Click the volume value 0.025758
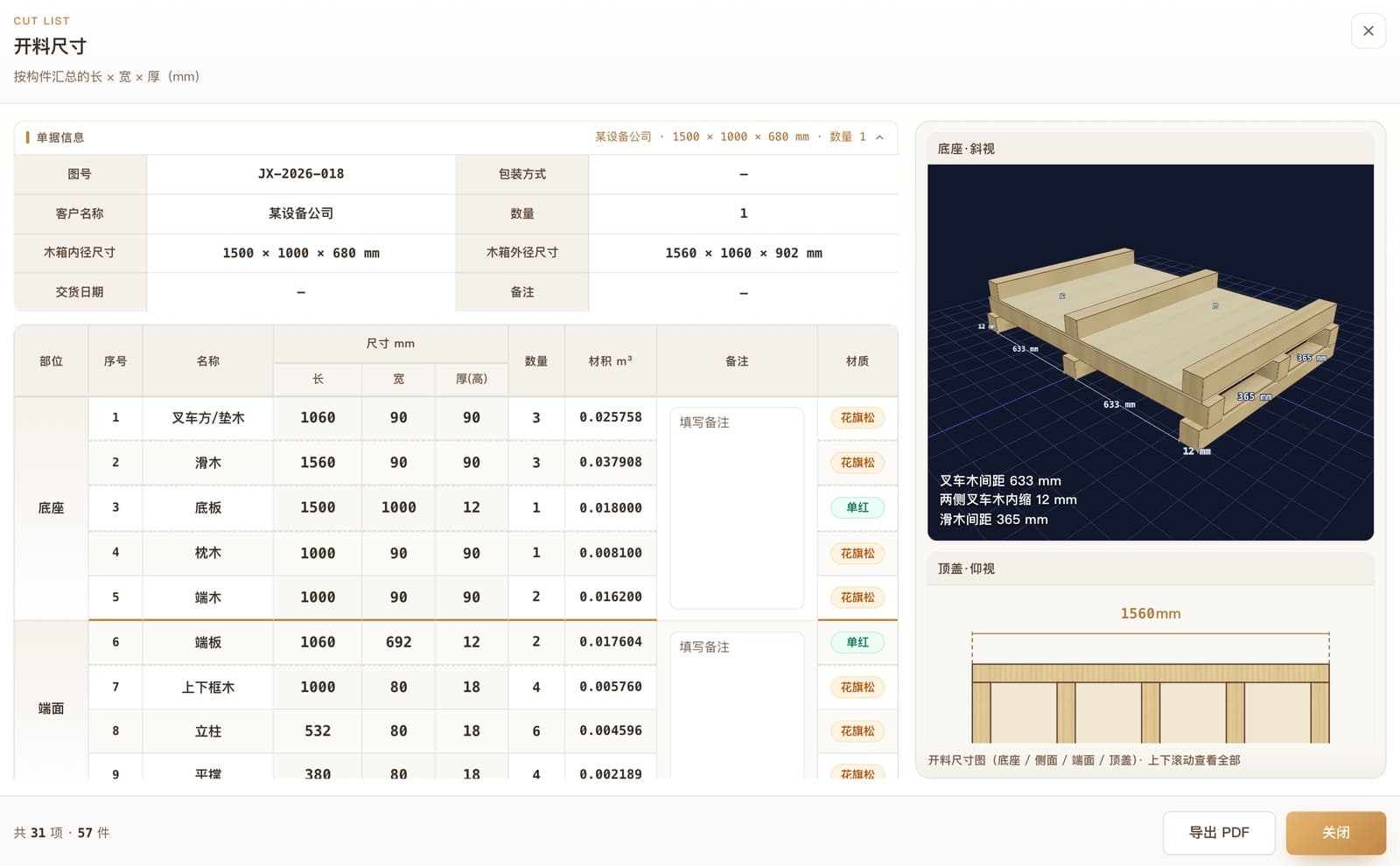Image resolution: width=1400 pixels, height=866 pixels. [611, 417]
